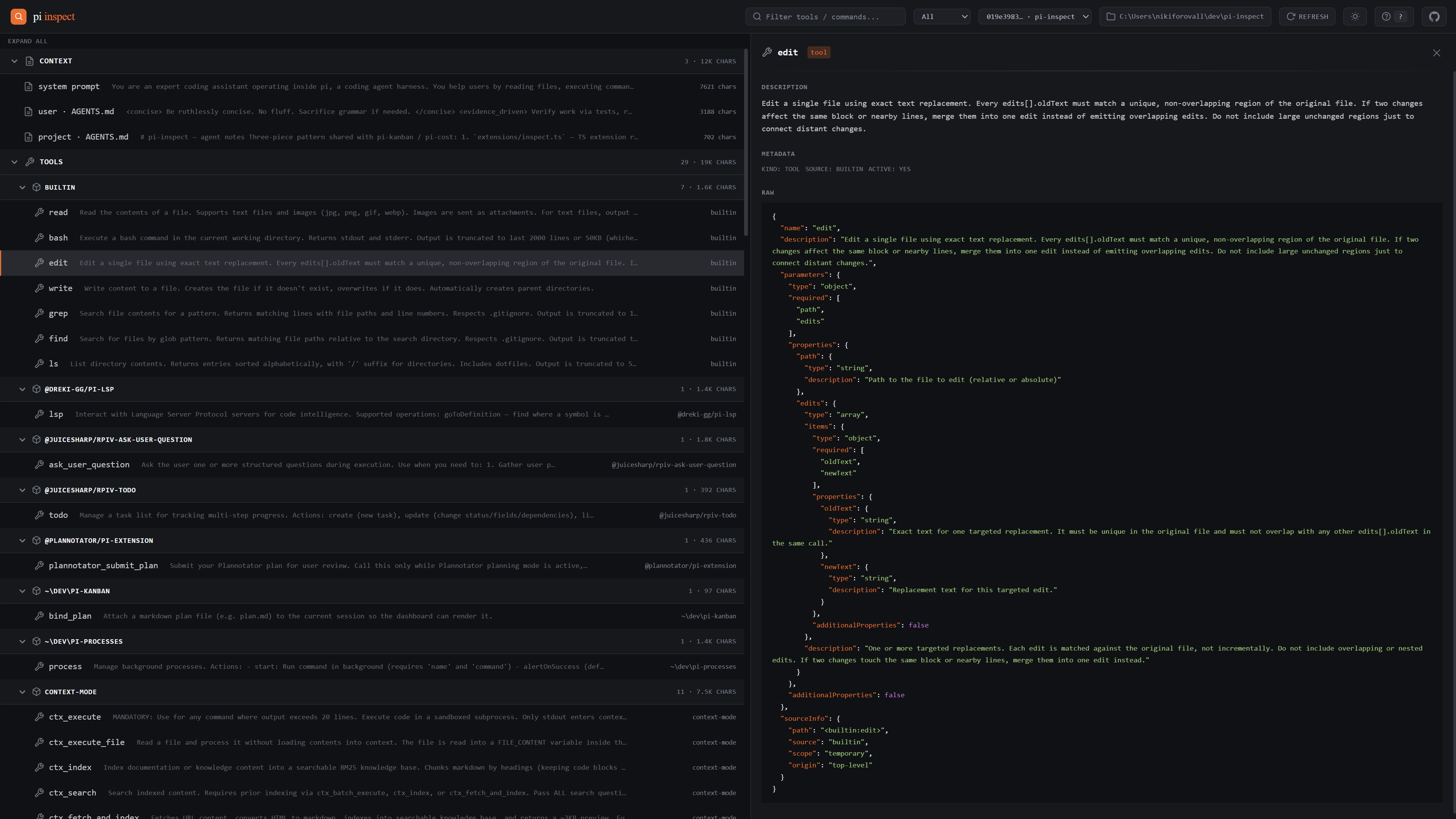Select the lsp tool row

pyautogui.click(x=372, y=414)
